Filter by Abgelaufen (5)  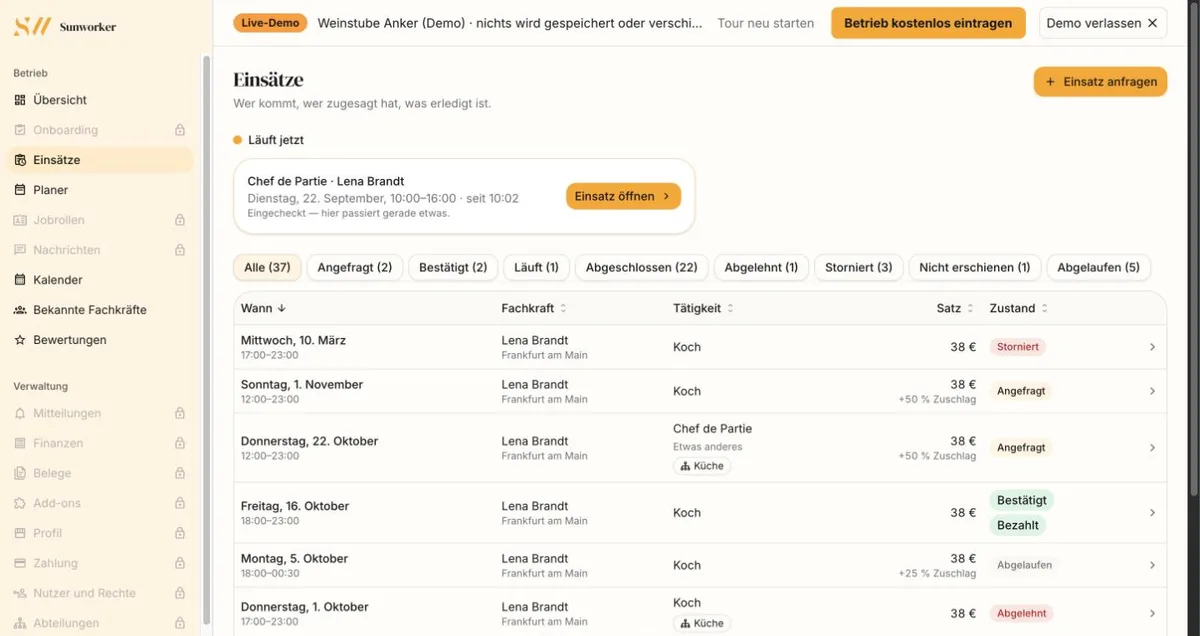point(1099,267)
